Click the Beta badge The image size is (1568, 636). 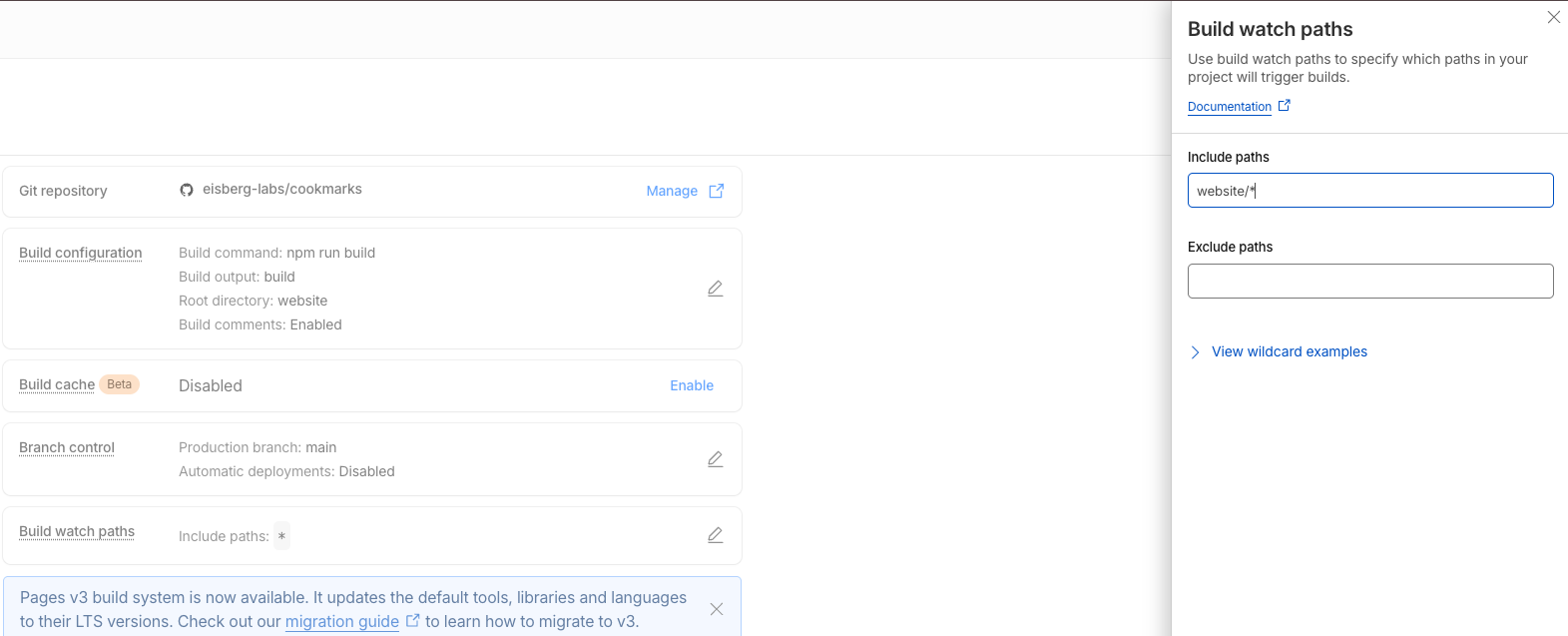[119, 384]
